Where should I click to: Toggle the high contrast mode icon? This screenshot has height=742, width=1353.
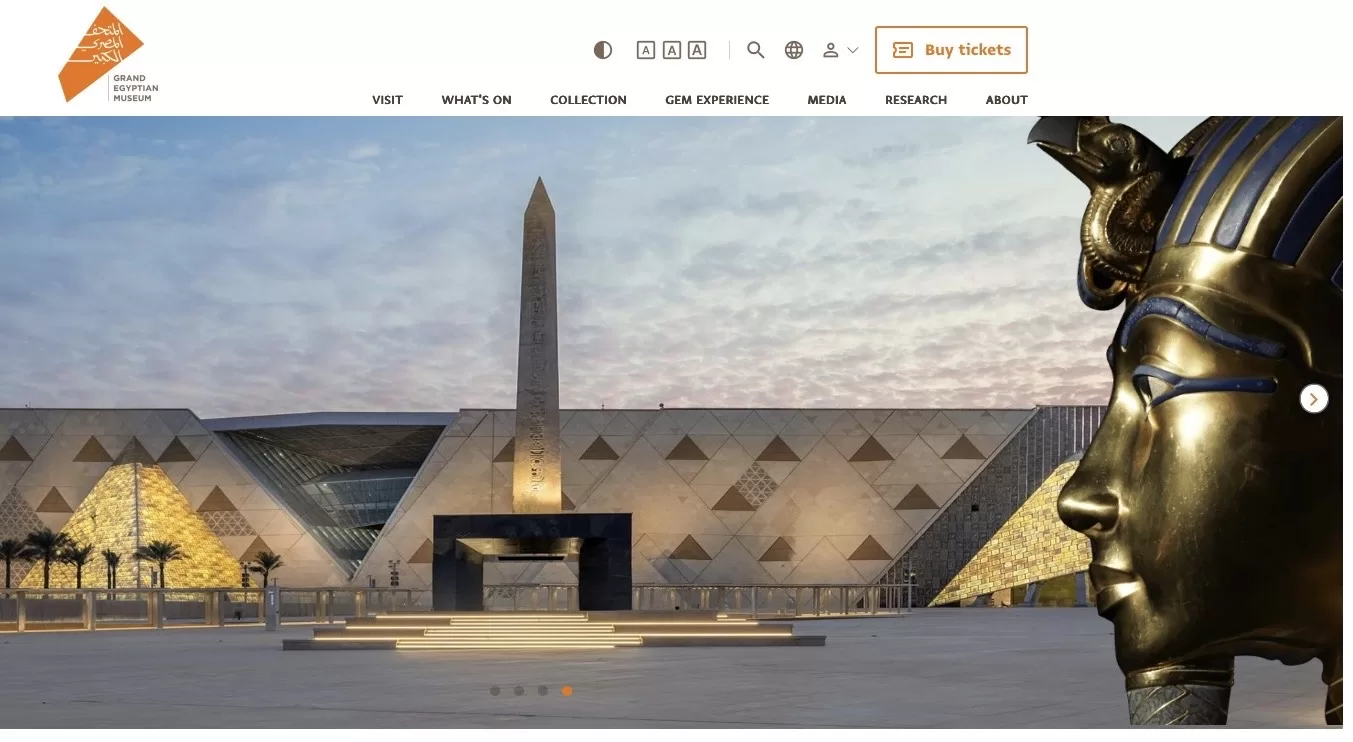[x=602, y=50]
